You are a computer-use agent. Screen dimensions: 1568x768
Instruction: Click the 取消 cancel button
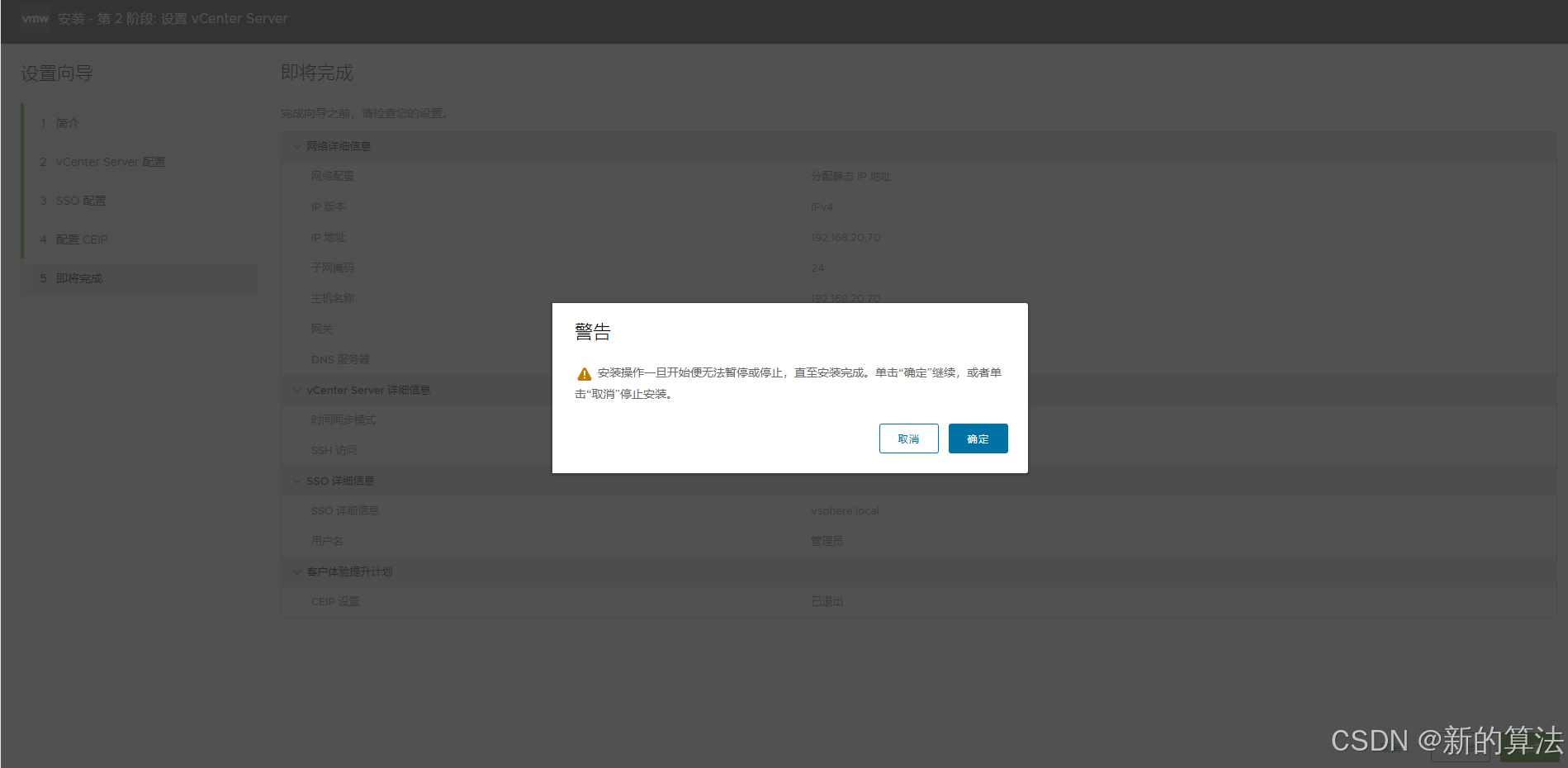pos(908,439)
